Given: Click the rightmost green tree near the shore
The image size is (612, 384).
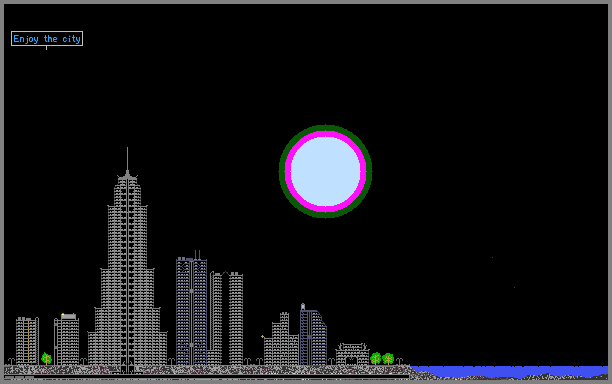Looking at the screenshot, I should click(x=388, y=359).
